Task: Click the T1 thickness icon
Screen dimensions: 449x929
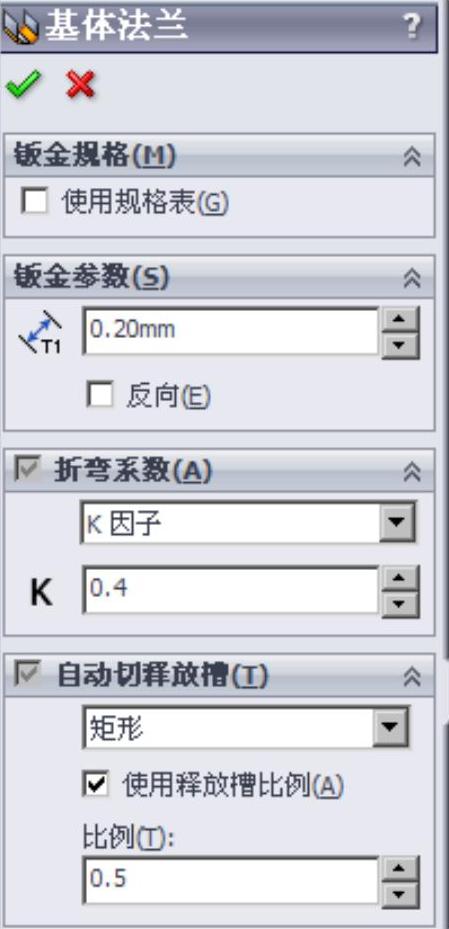Action: tap(40, 332)
